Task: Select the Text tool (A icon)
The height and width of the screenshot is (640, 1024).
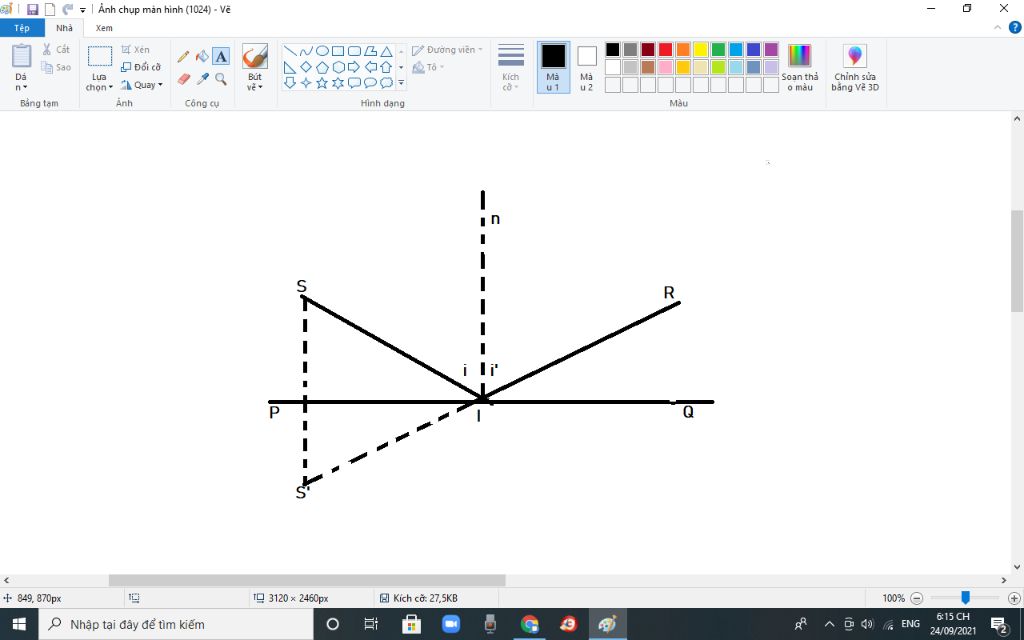Action: [221, 57]
